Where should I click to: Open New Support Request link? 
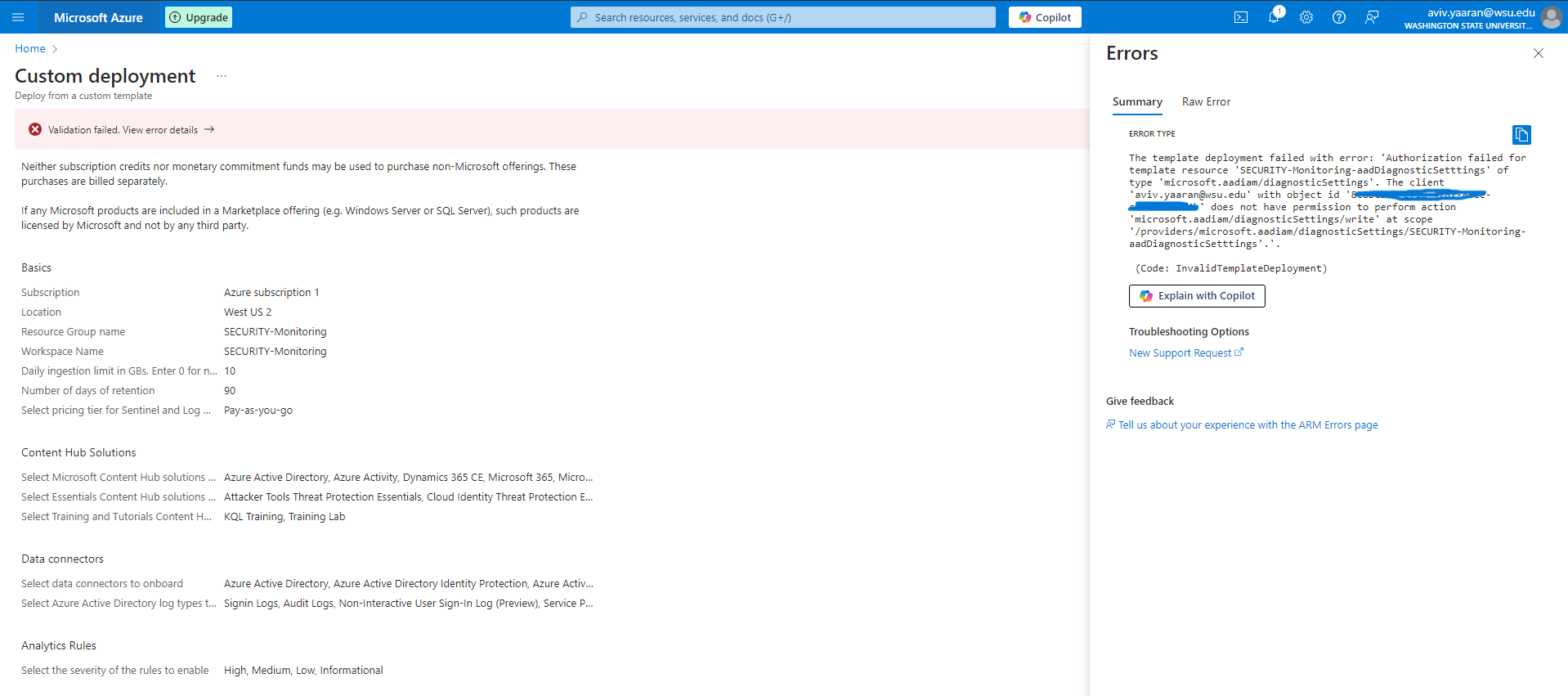pyautogui.click(x=1186, y=353)
